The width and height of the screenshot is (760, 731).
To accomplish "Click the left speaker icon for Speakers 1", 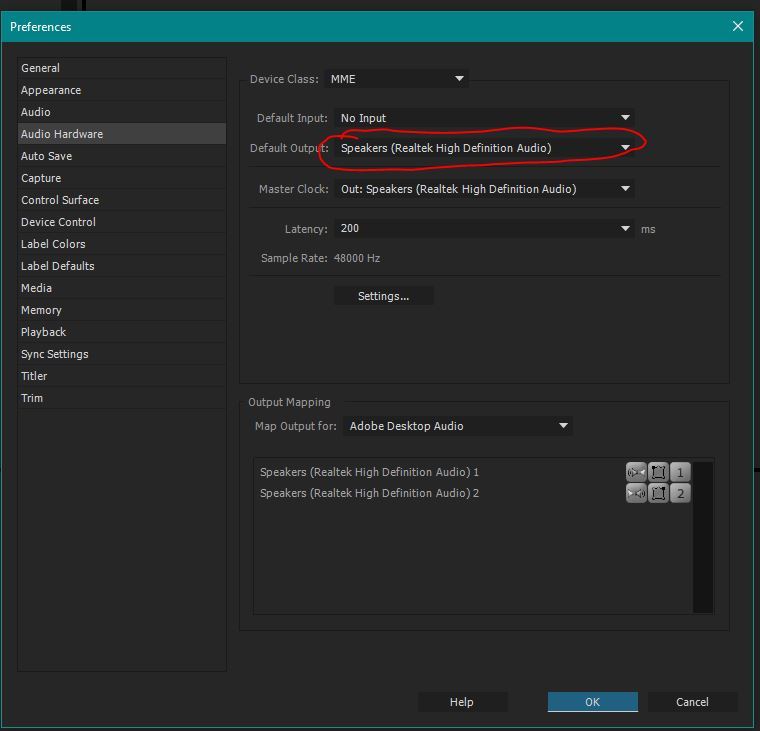I will pyautogui.click(x=636, y=472).
